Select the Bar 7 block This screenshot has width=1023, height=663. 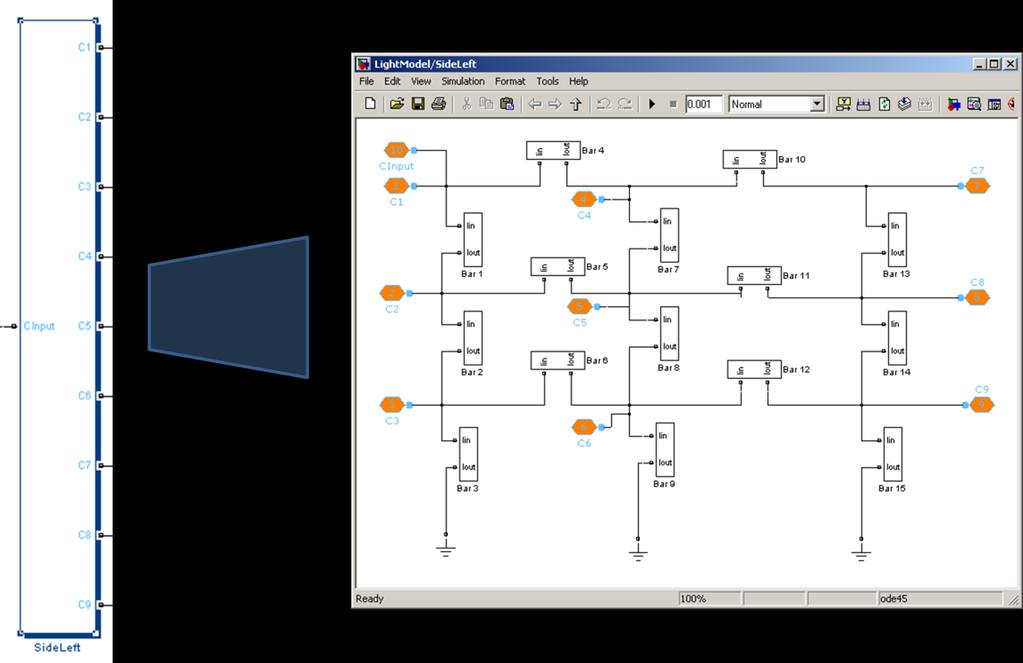pos(669,235)
